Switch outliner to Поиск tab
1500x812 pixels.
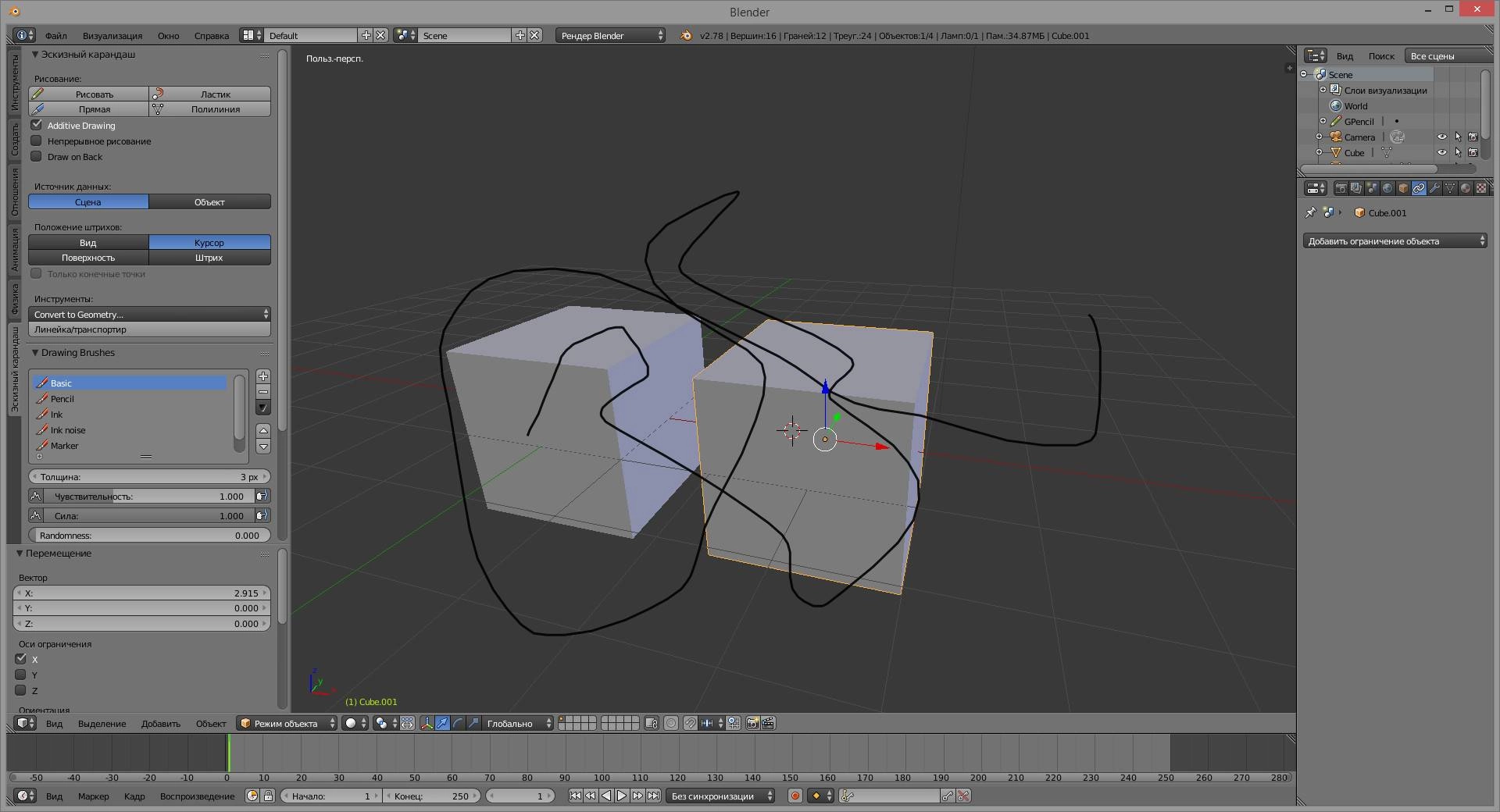[1380, 55]
